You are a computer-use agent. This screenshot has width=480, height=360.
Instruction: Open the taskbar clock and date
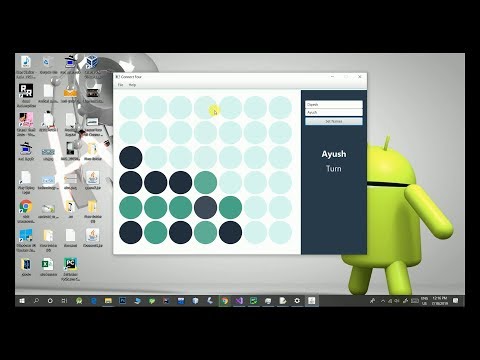click(440, 301)
